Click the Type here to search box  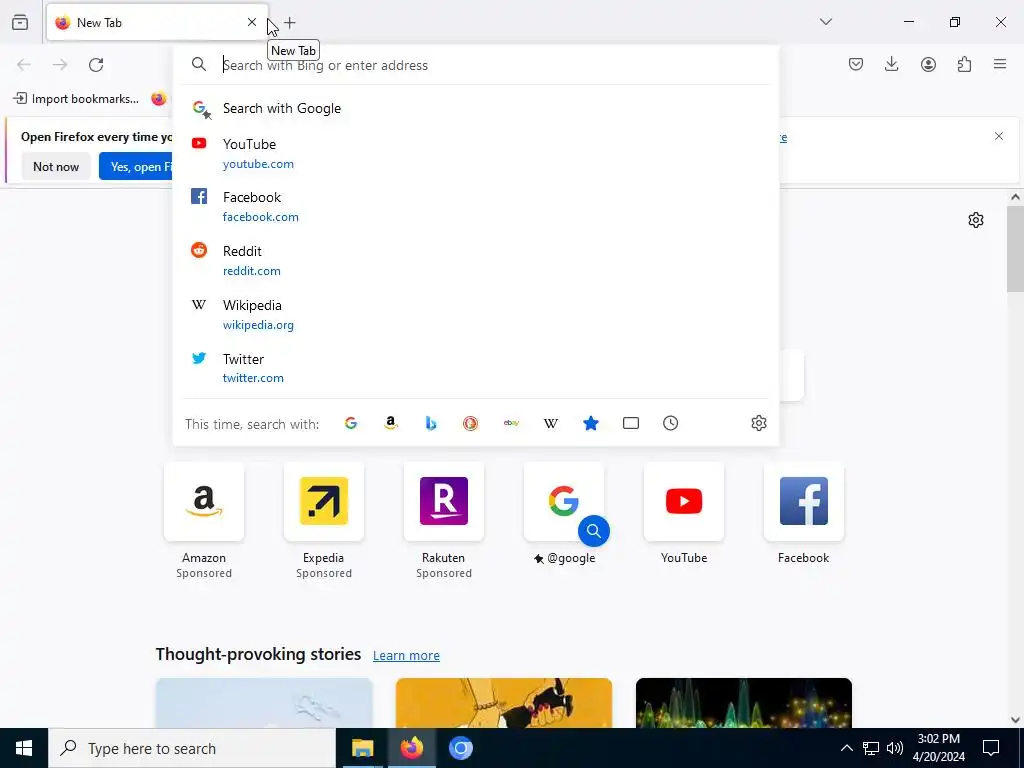(192, 748)
